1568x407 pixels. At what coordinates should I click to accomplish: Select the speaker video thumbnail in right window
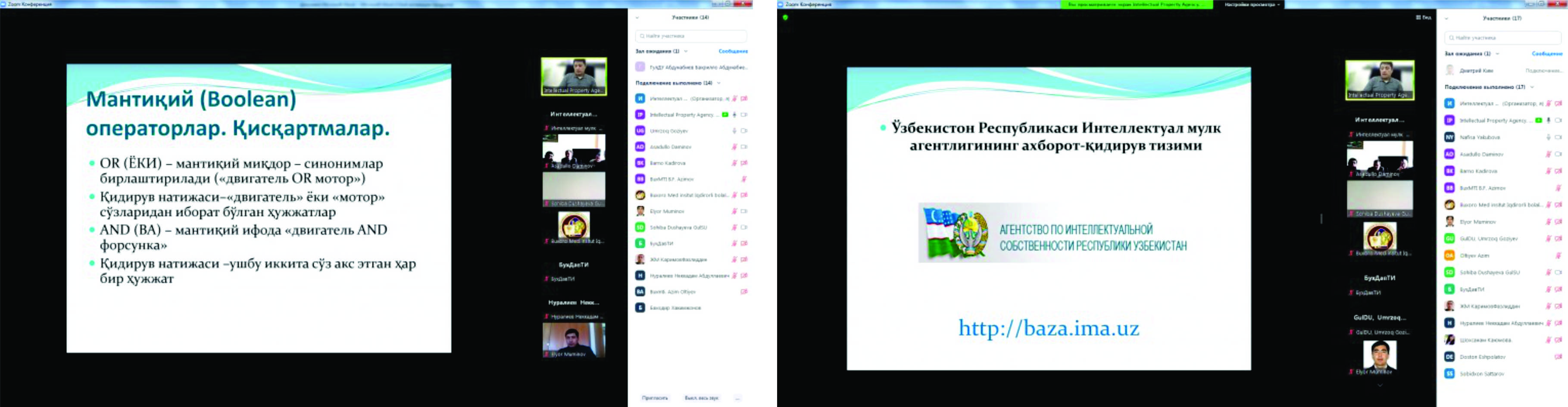tap(1379, 80)
